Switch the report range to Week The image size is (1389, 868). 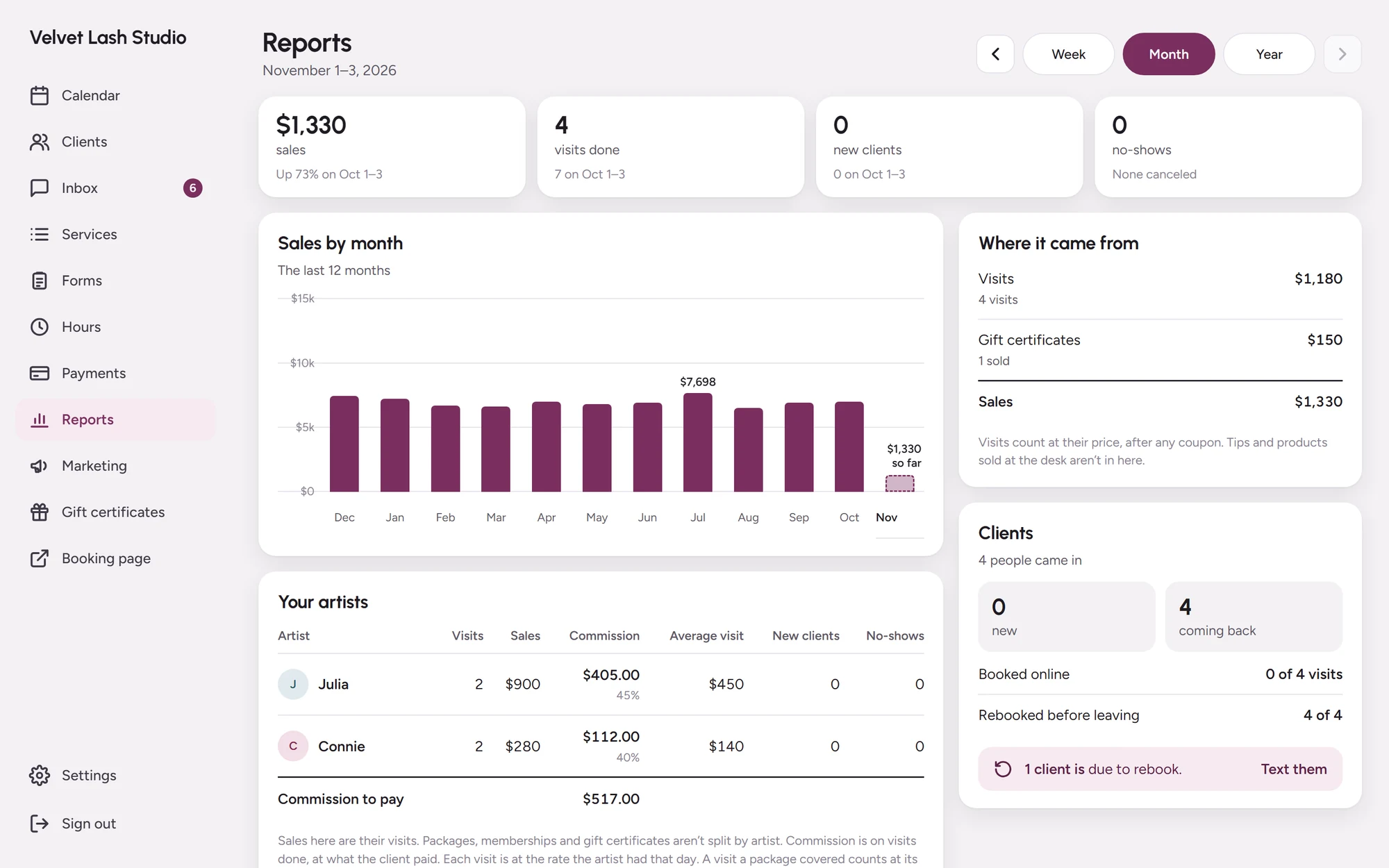click(x=1068, y=54)
